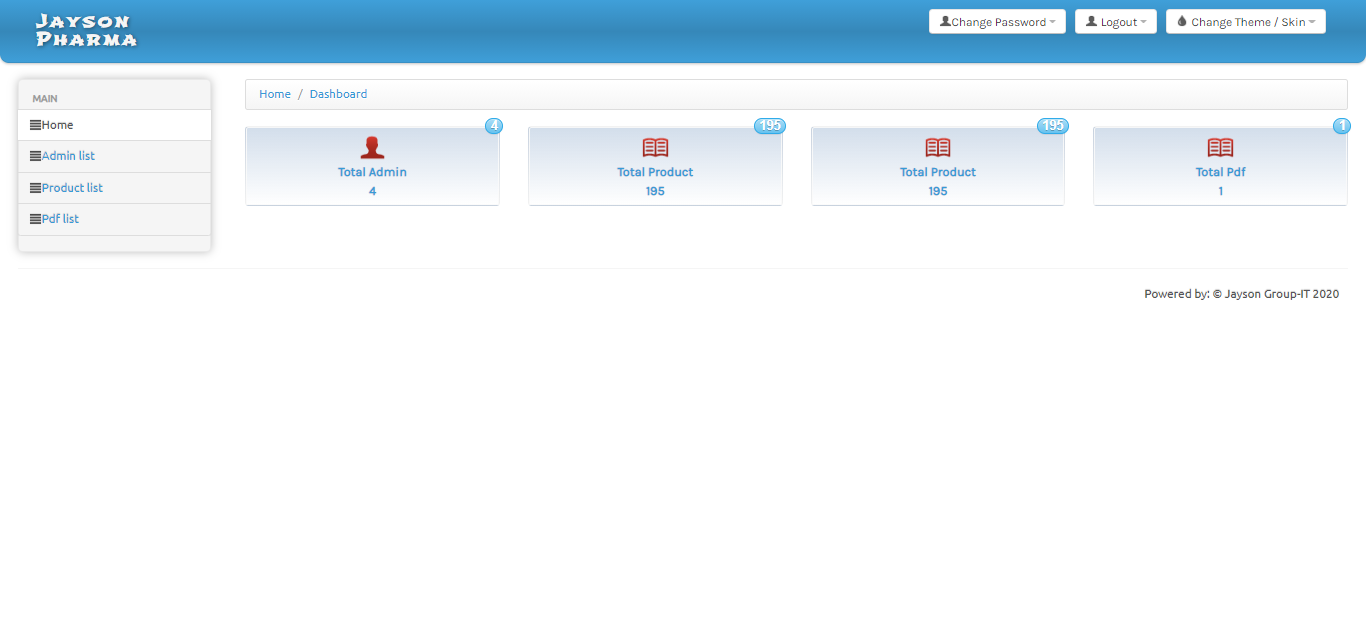1366x624 pixels.
Task: Select Home in the sidebar menu
Action: (x=114, y=125)
